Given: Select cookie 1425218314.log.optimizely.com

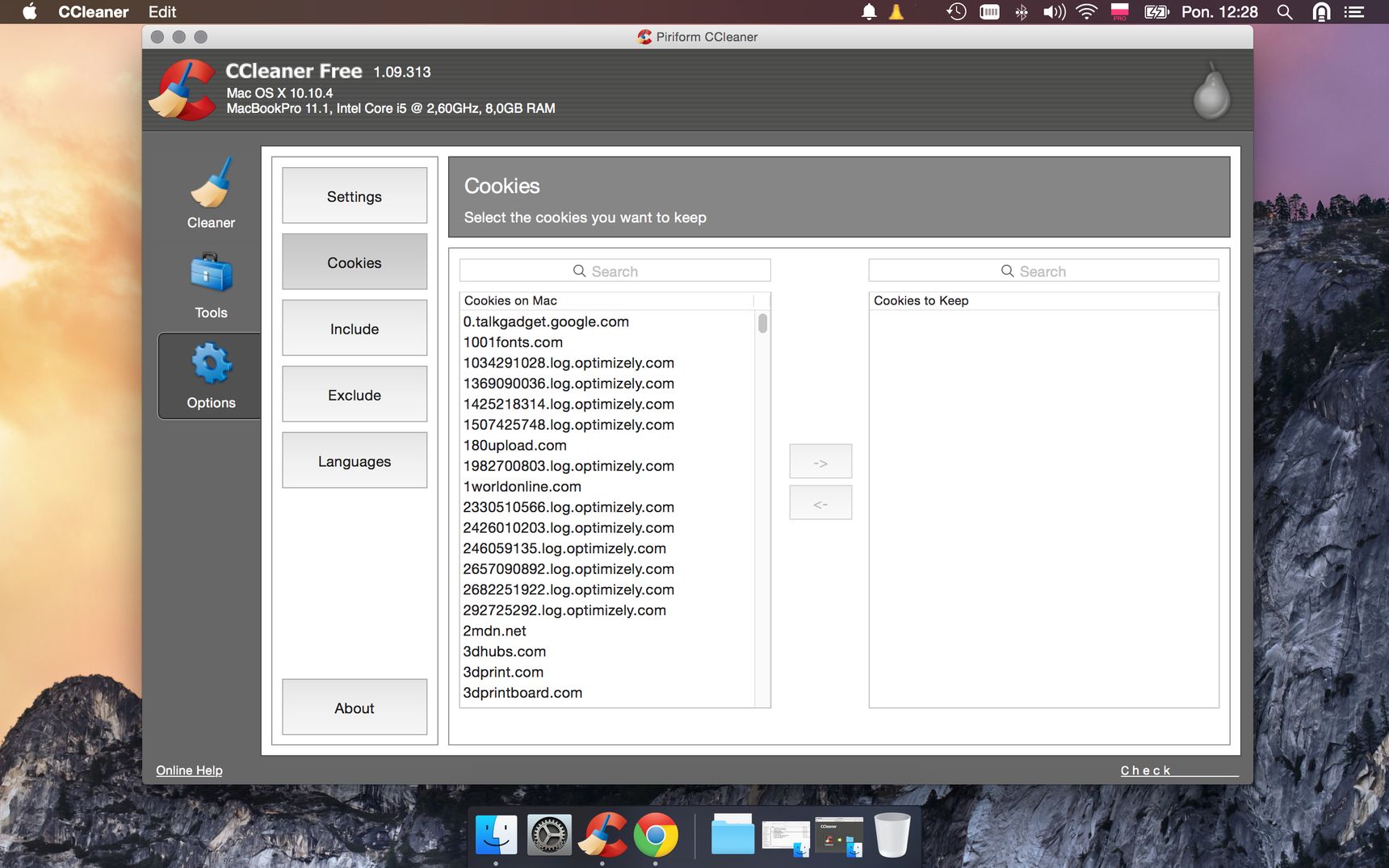Looking at the screenshot, I should 607,404.
